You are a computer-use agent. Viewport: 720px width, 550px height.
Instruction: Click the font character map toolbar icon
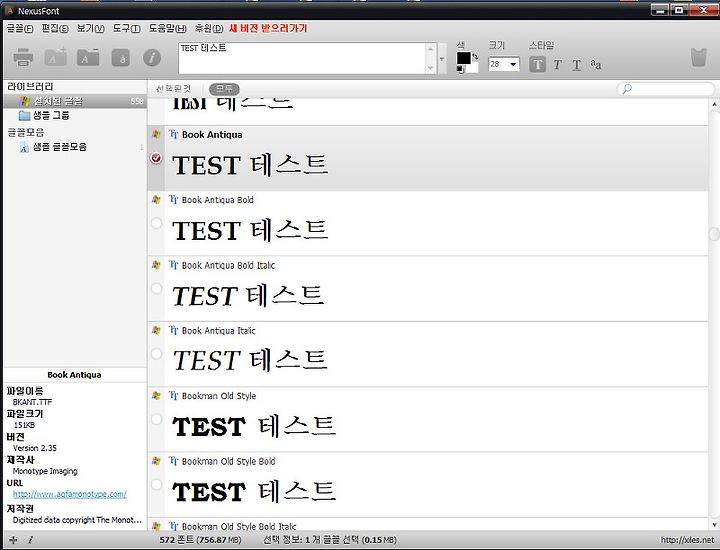121,58
